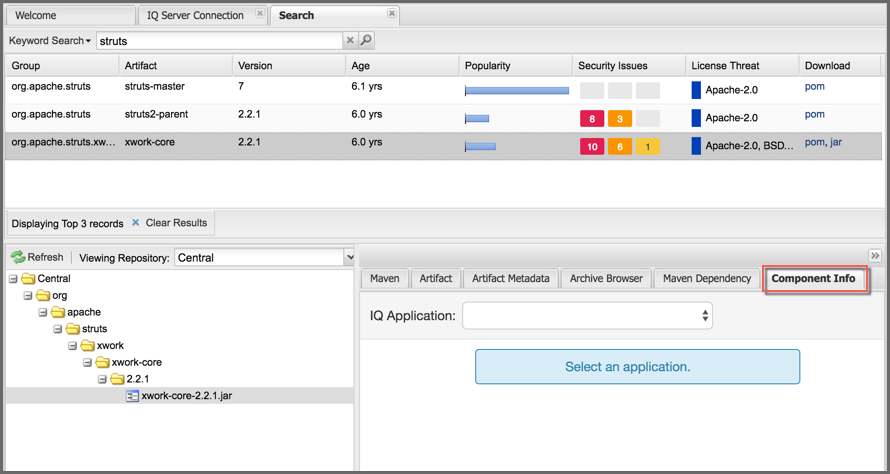The image size is (890, 474).
Task: Sort by the Version column header
Action: (289, 66)
